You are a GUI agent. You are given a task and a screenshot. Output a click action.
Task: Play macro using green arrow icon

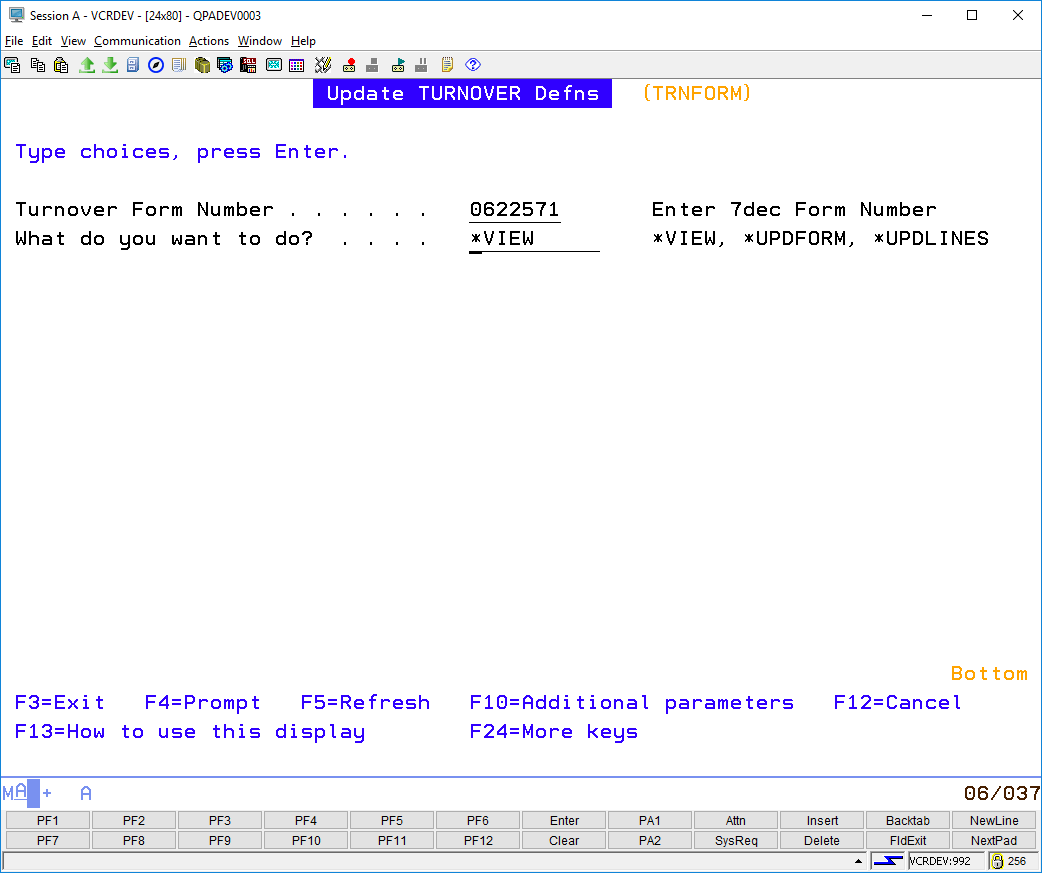click(398, 65)
